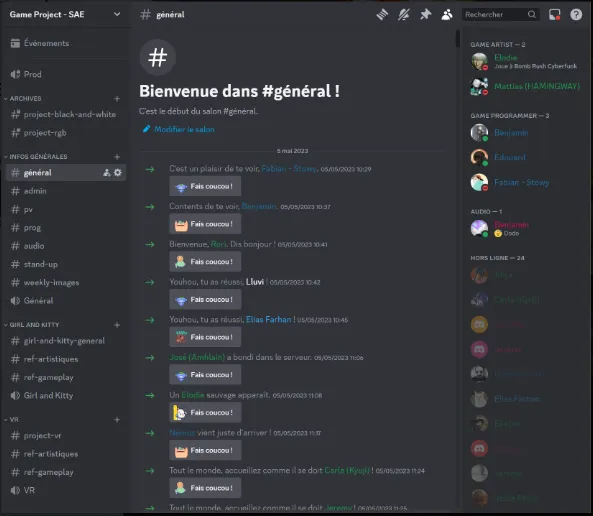Open the threads icon in header
593x516 pixels.
[x=382, y=15]
